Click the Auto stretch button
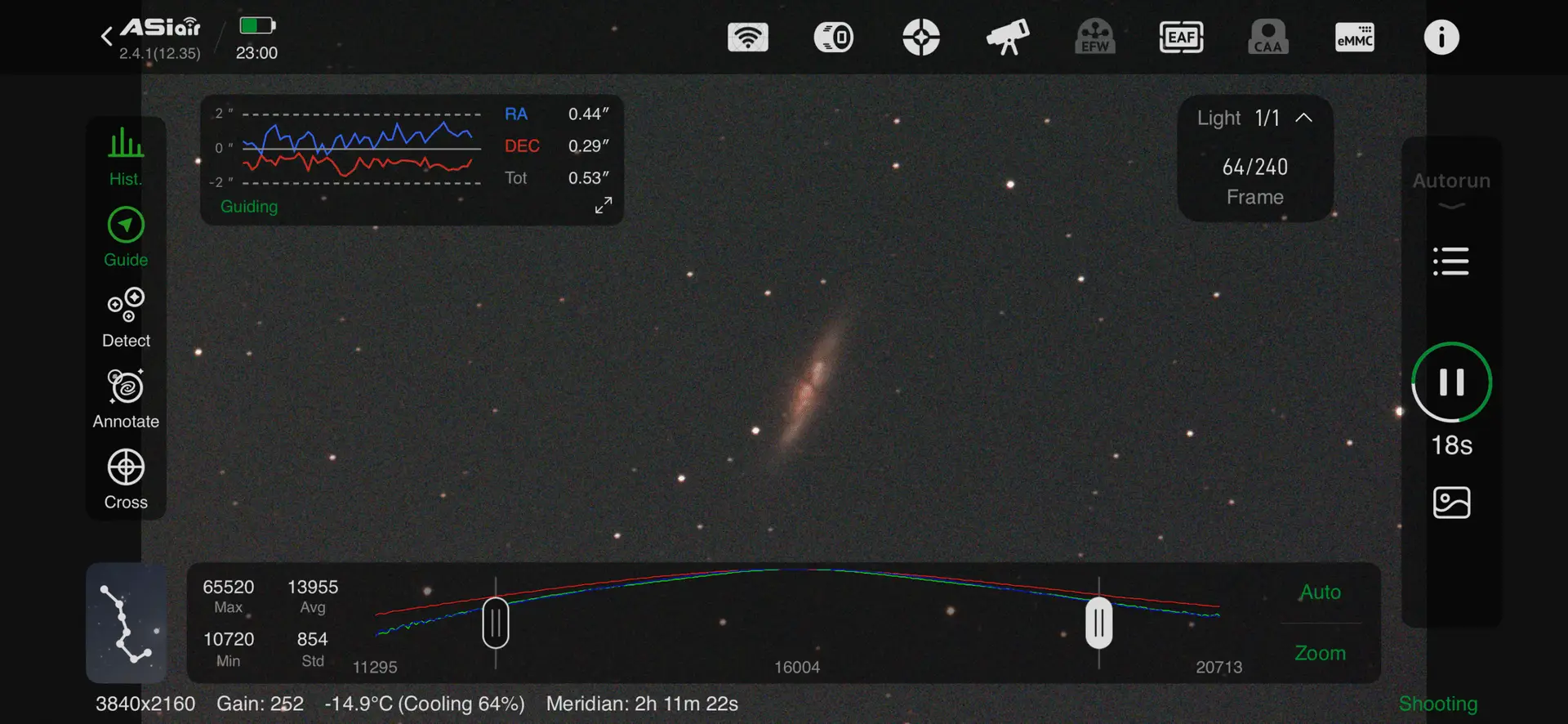1568x724 pixels. pyautogui.click(x=1321, y=592)
